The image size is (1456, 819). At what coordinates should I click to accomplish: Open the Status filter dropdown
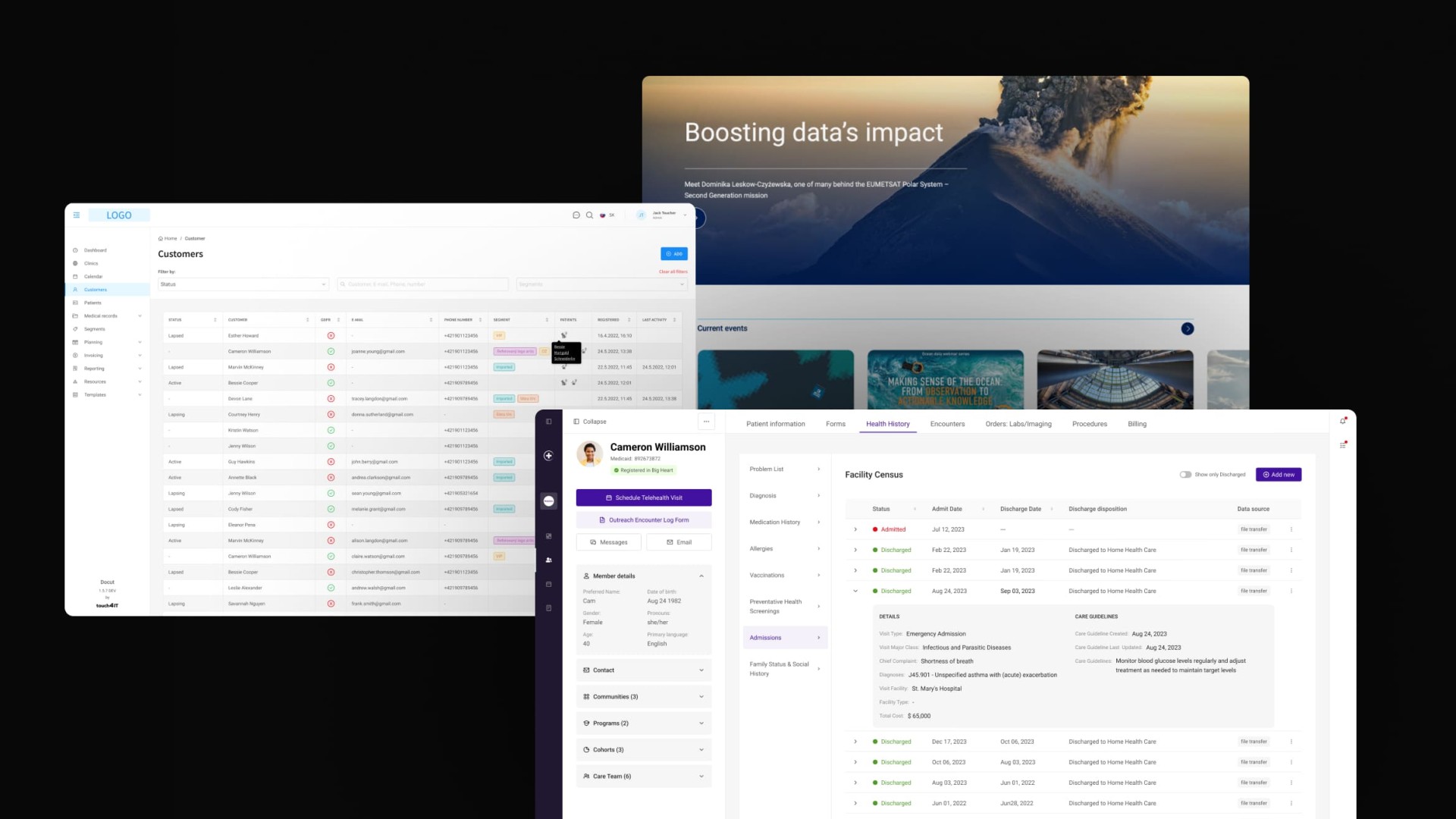(x=243, y=284)
